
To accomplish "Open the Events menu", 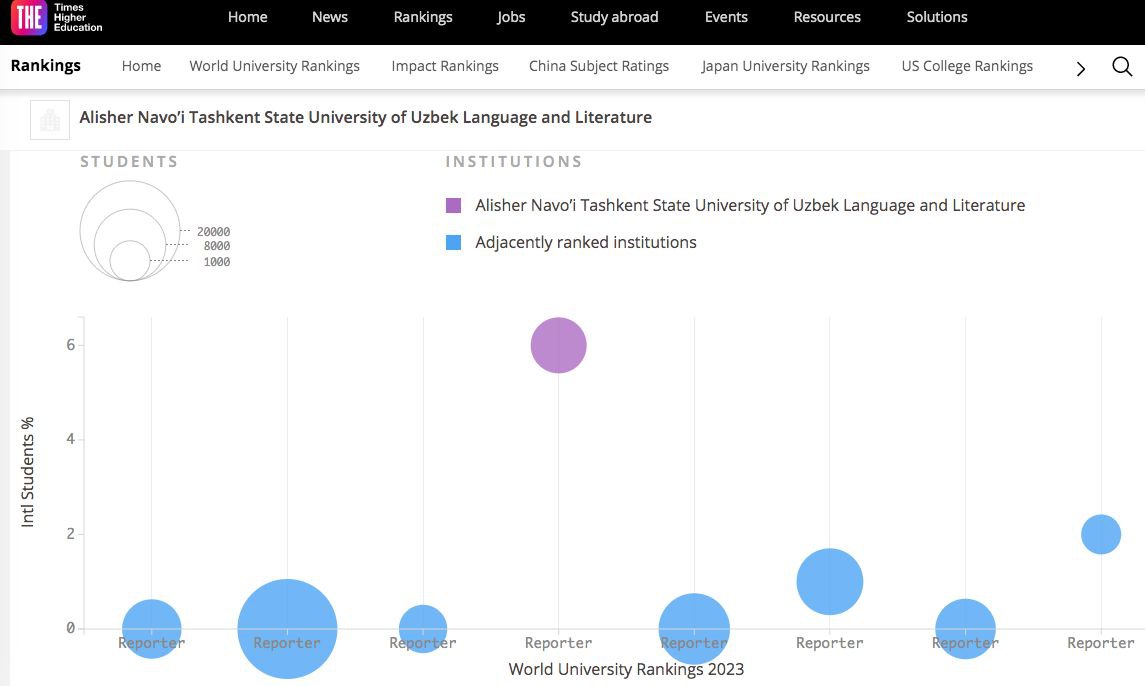I will coord(726,17).
